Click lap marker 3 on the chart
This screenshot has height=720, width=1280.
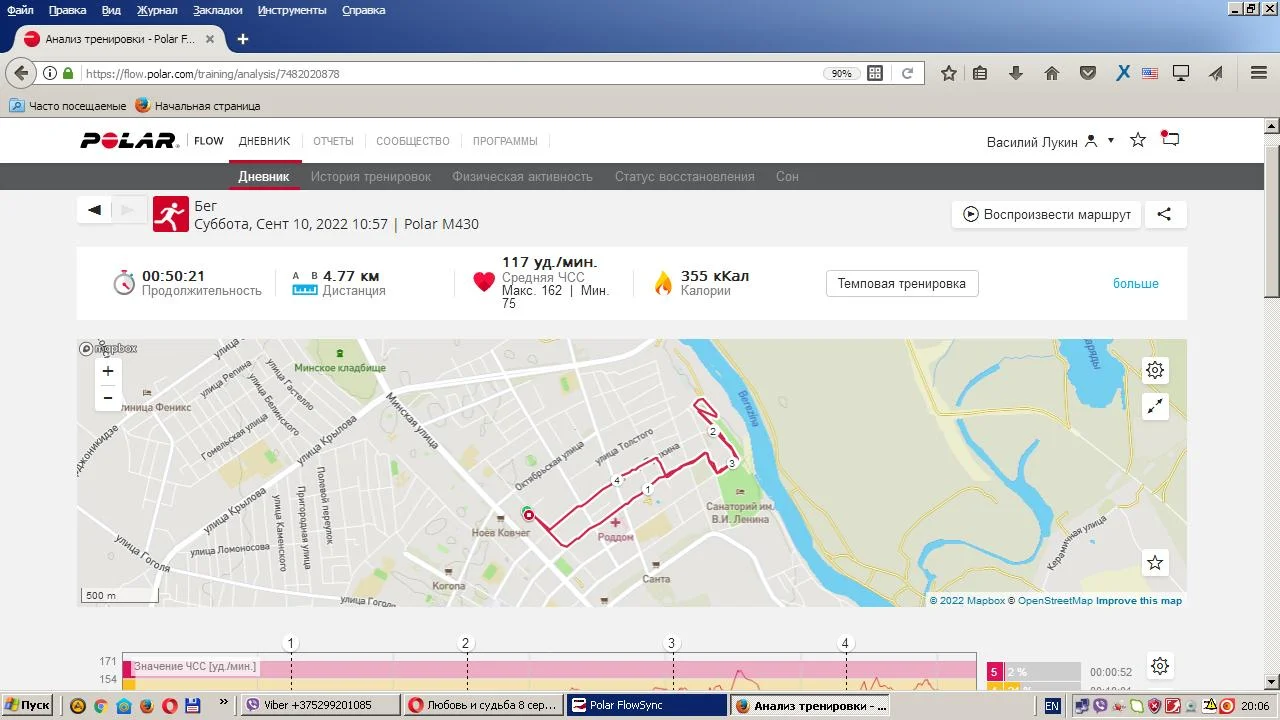pyautogui.click(x=672, y=643)
